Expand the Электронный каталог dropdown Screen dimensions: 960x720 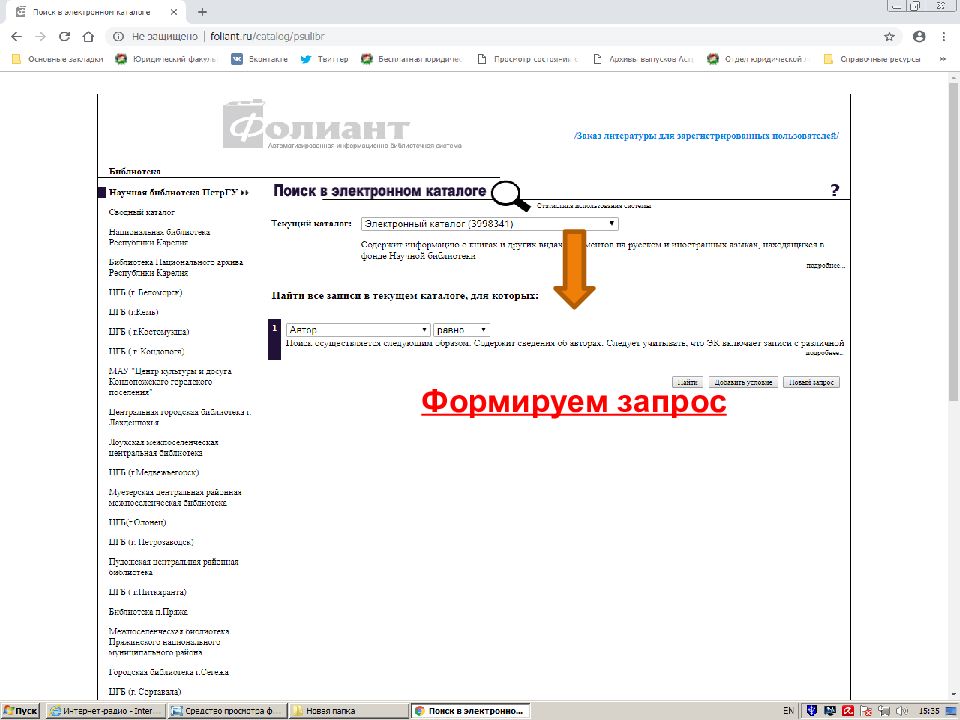(489, 224)
